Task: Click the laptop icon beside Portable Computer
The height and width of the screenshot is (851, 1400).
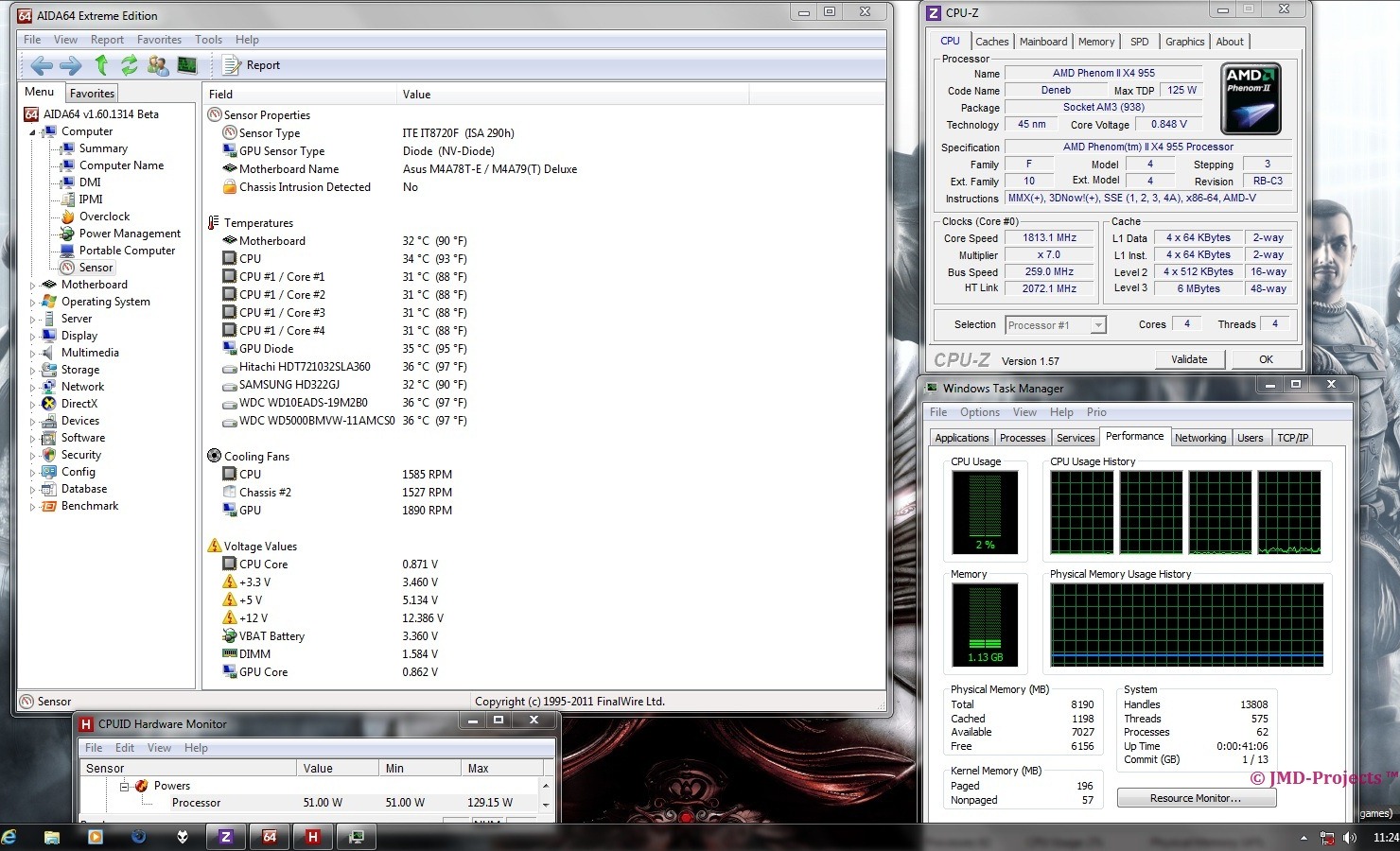Action: pyautogui.click(x=67, y=251)
